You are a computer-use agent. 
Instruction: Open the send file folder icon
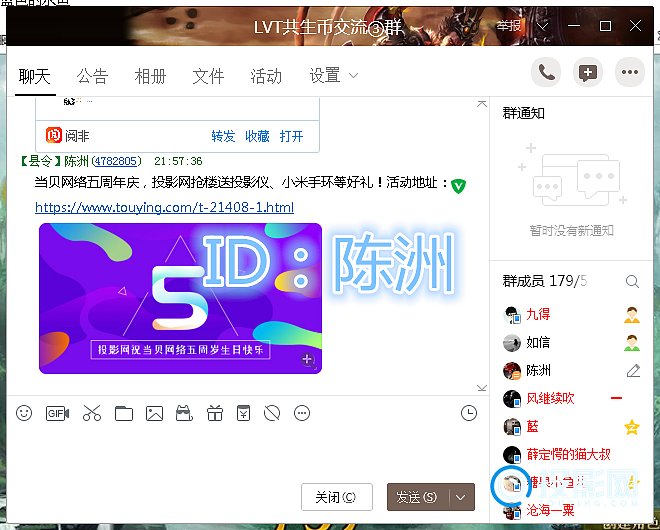(123, 413)
